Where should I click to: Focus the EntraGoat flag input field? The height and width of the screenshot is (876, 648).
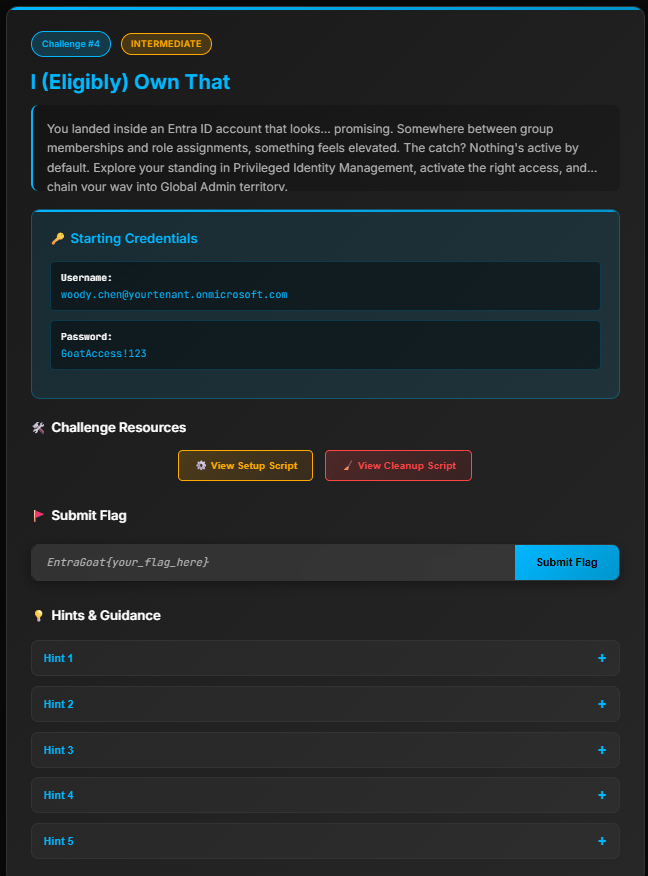coord(273,563)
